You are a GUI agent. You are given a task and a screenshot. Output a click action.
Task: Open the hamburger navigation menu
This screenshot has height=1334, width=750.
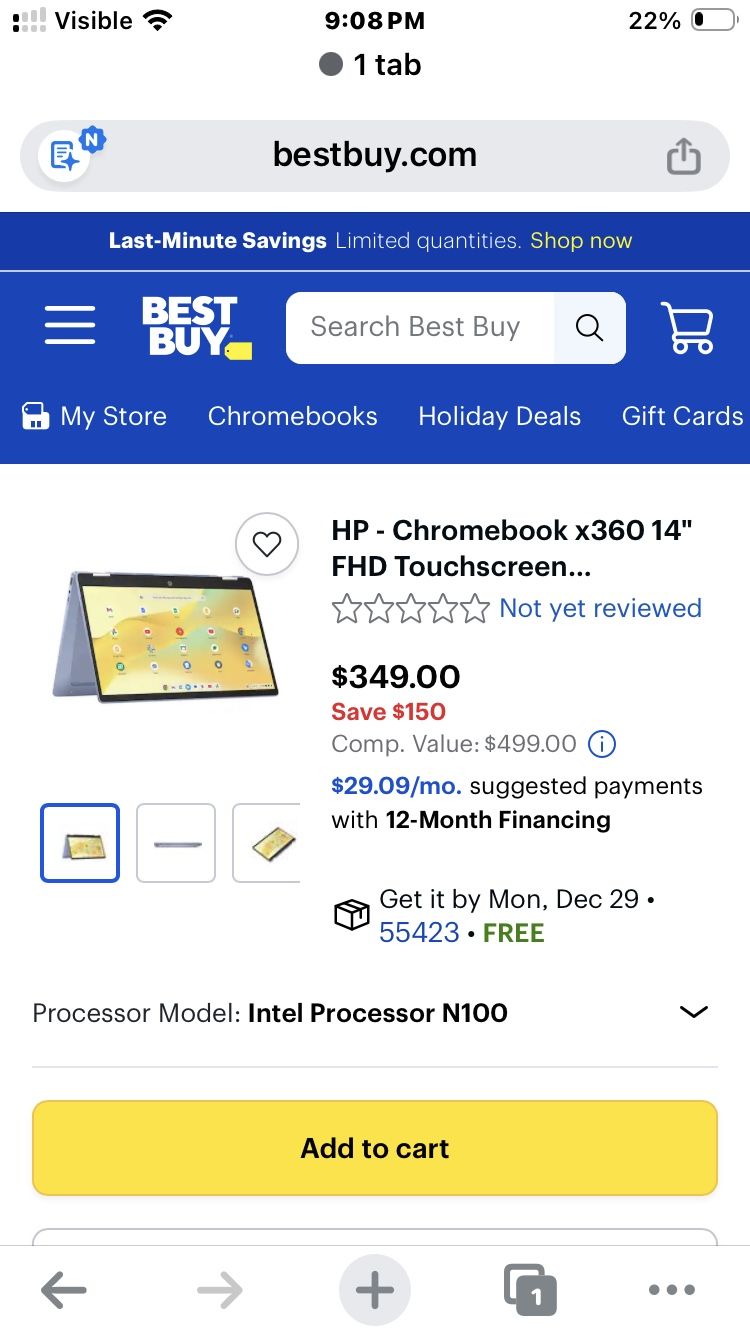70,327
